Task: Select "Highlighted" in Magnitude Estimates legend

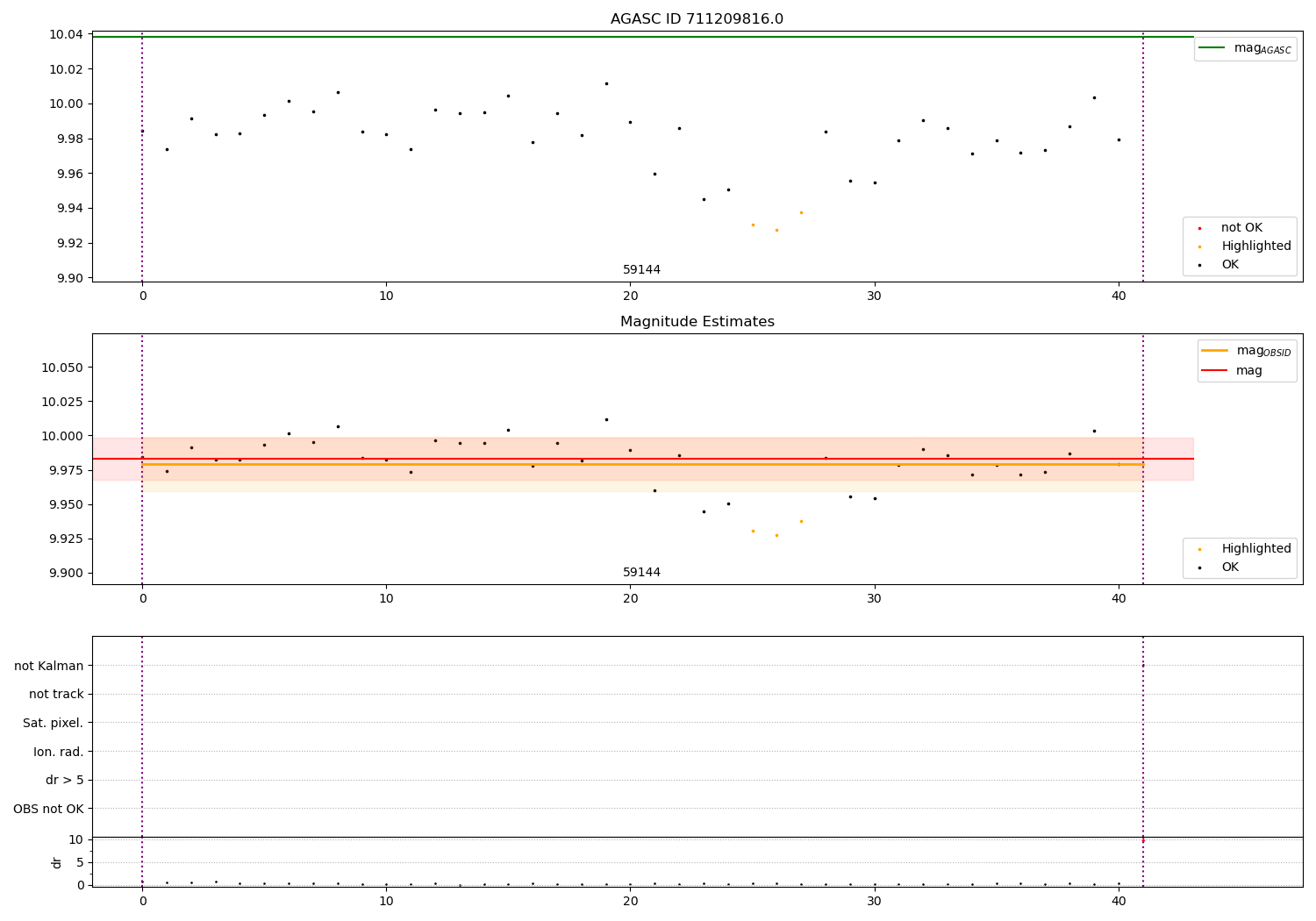Action: coord(1244,549)
